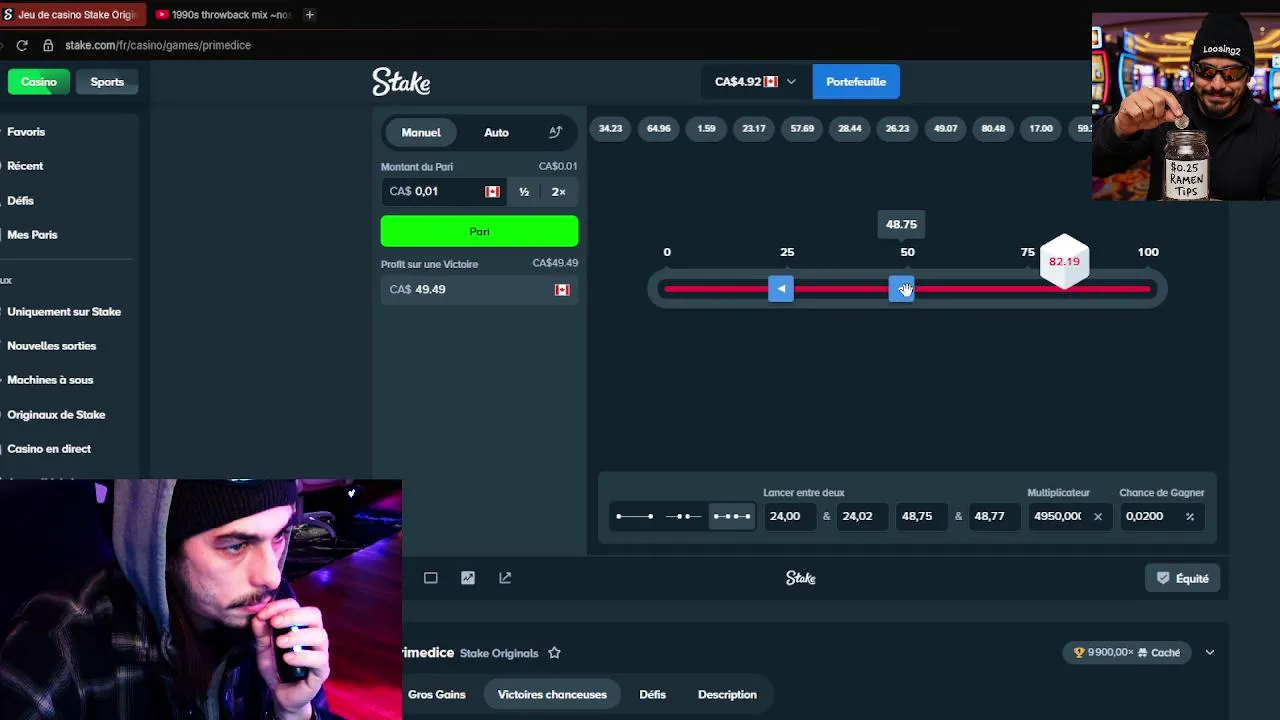Open Nouvelles sorties category
This screenshot has height=720, width=1280.
point(52,346)
